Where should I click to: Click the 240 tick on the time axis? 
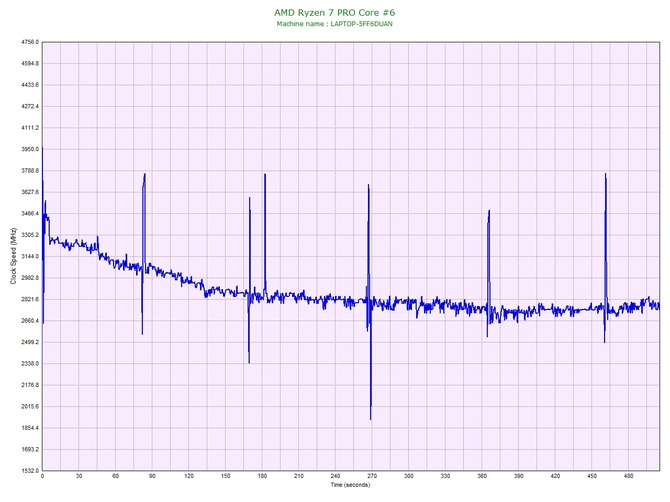pyautogui.click(x=335, y=476)
